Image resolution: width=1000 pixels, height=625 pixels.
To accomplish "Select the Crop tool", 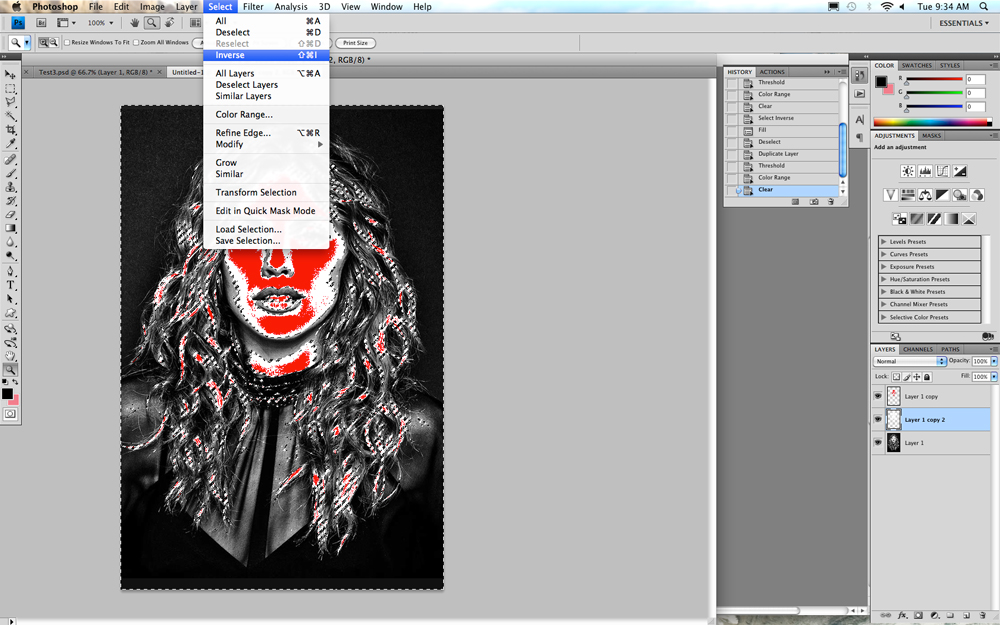I will 10,129.
